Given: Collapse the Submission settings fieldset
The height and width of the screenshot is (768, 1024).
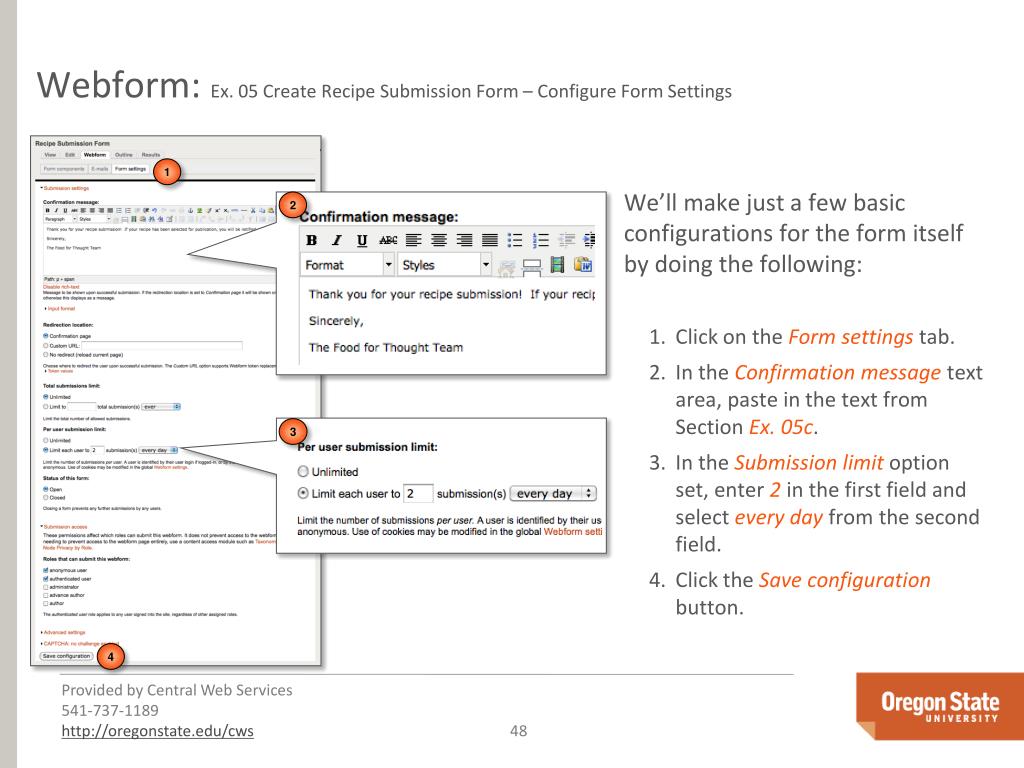Looking at the screenshot, I should coord(65,188).
